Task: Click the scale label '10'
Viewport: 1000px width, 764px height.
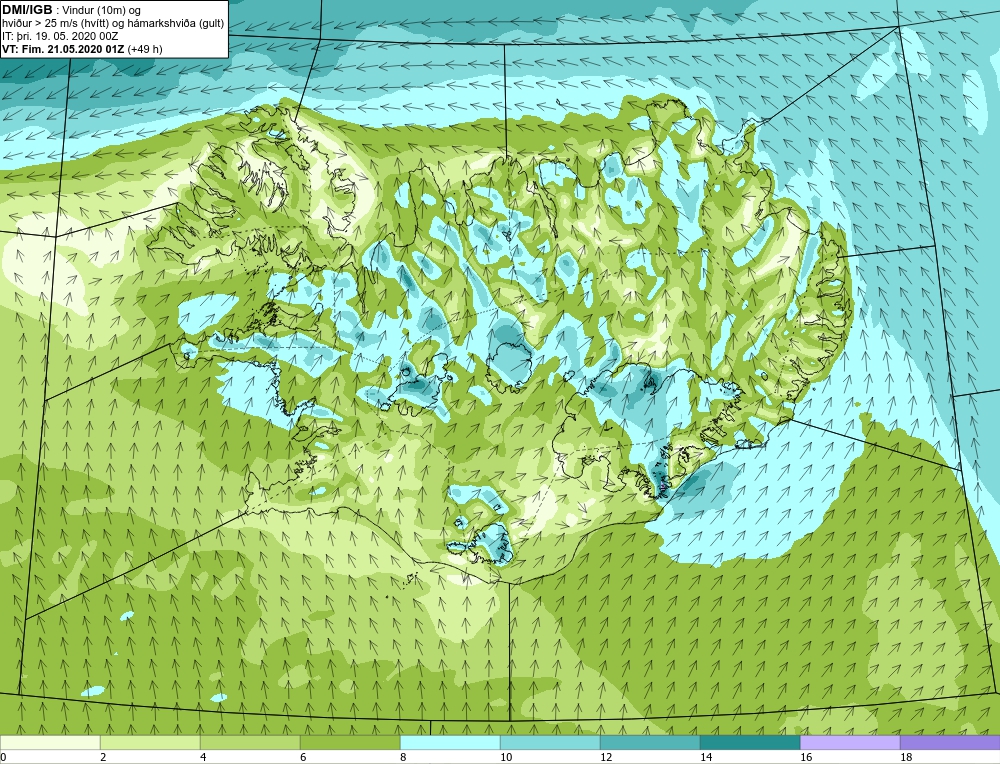Action: (506, 757)
